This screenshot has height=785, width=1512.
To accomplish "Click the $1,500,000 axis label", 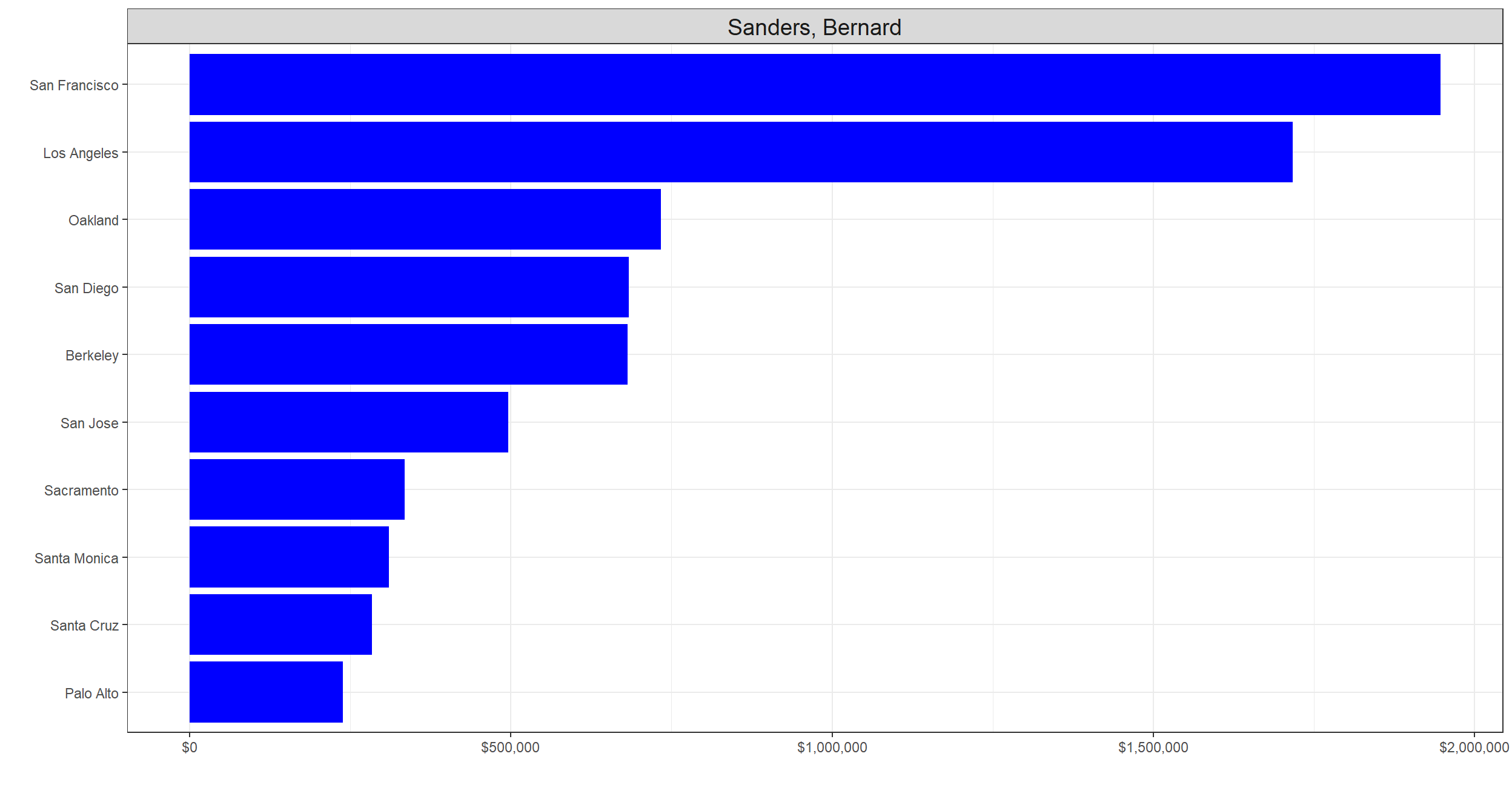I will pos(1153,748).
